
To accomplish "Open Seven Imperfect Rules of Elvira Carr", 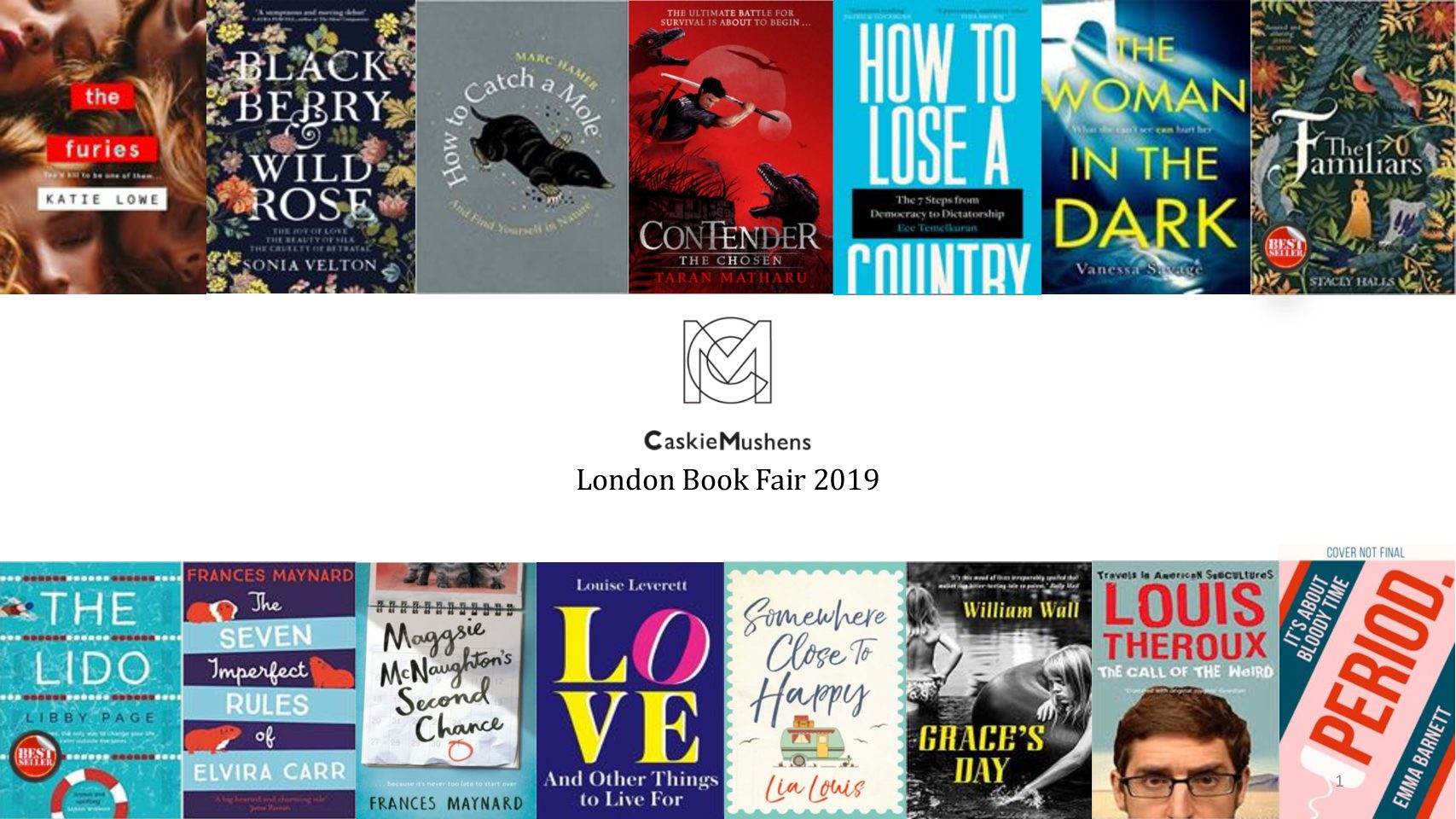I will coord(270,690).
